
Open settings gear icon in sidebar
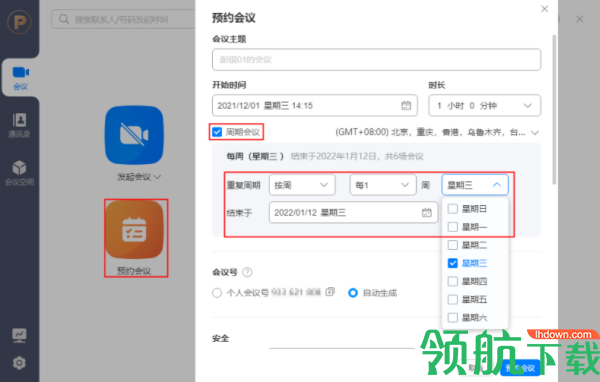point(19,362)
